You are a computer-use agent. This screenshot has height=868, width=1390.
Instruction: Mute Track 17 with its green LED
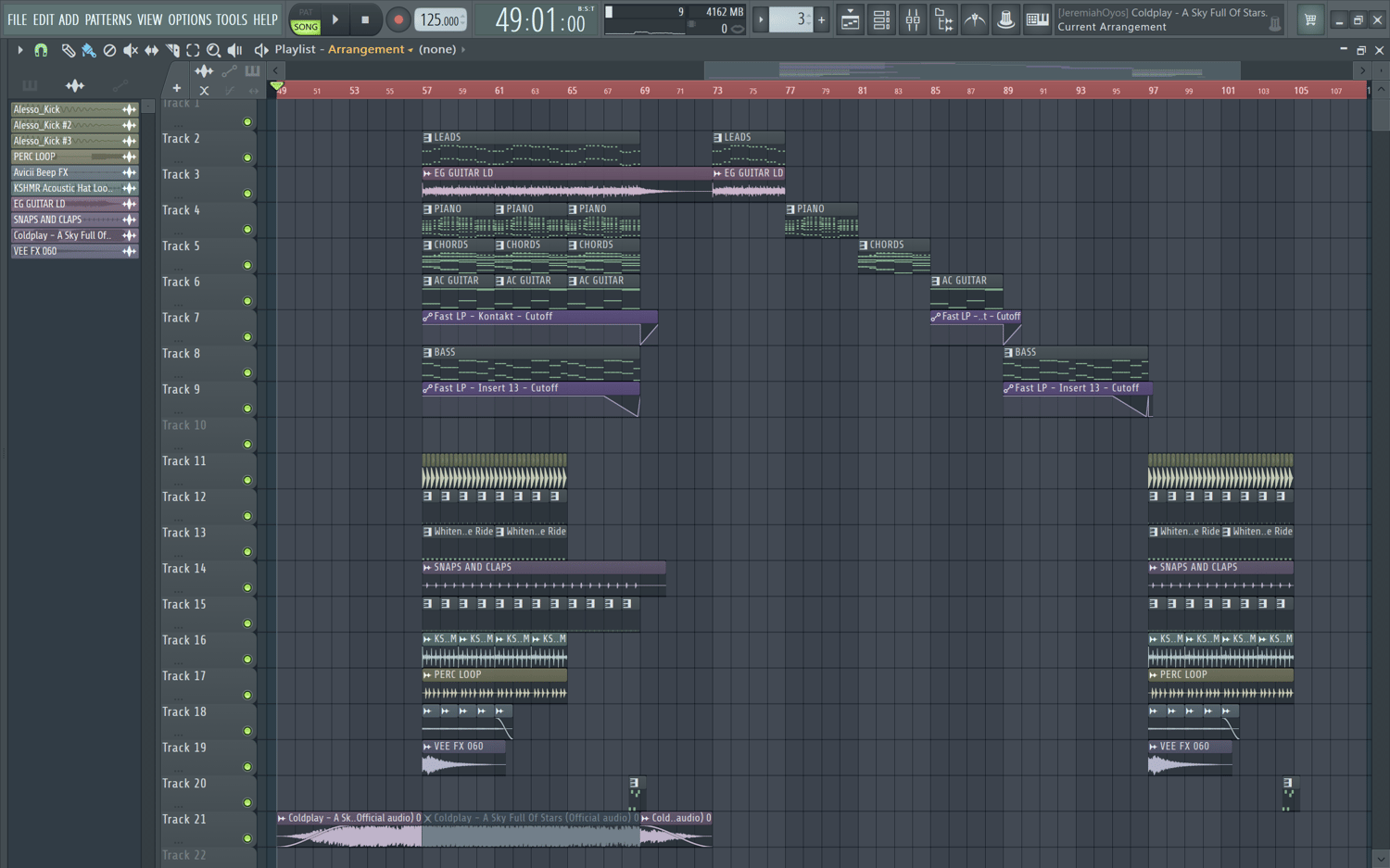(x=247, y=696)
